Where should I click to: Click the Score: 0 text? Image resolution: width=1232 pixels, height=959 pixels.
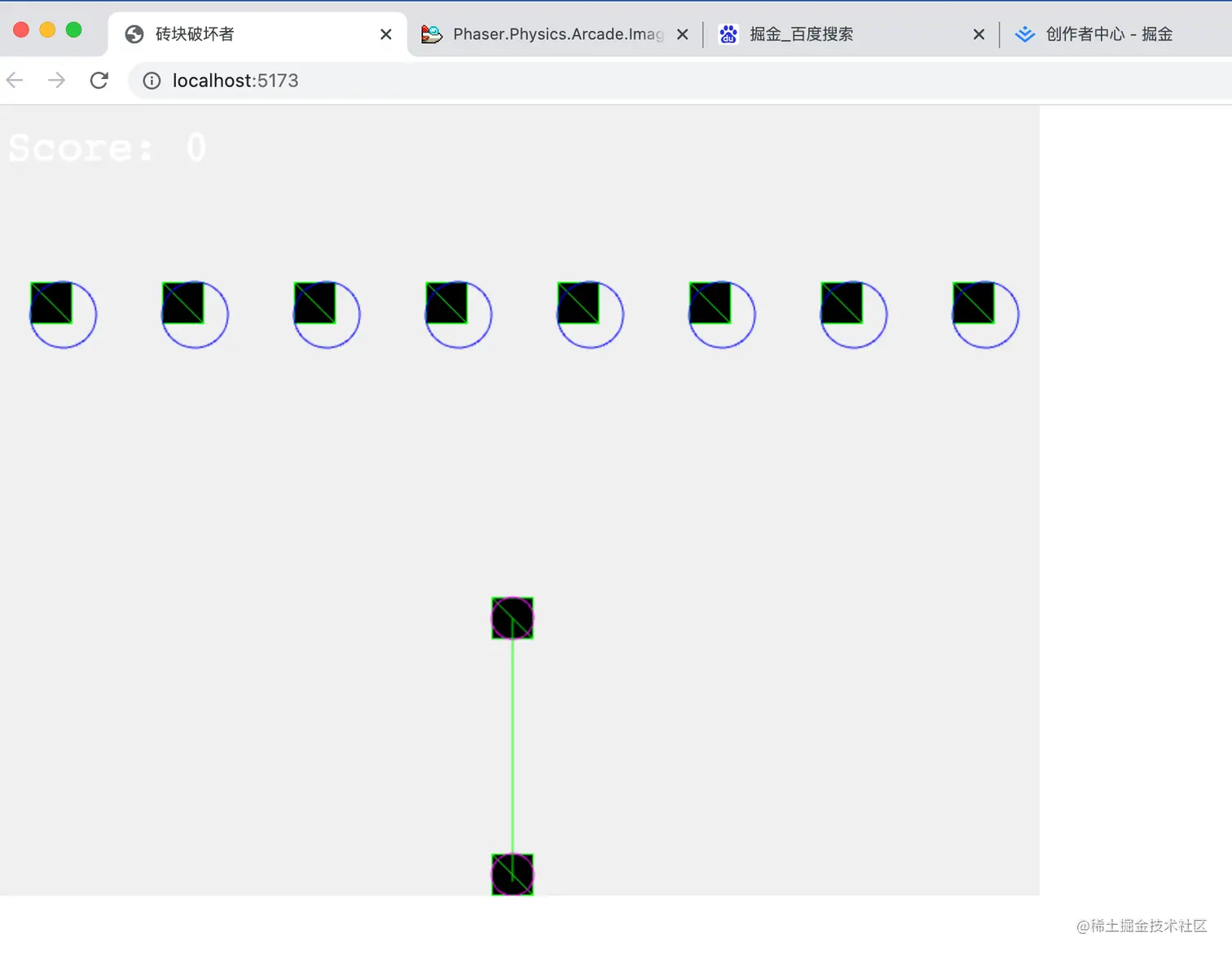coord(108,148)
